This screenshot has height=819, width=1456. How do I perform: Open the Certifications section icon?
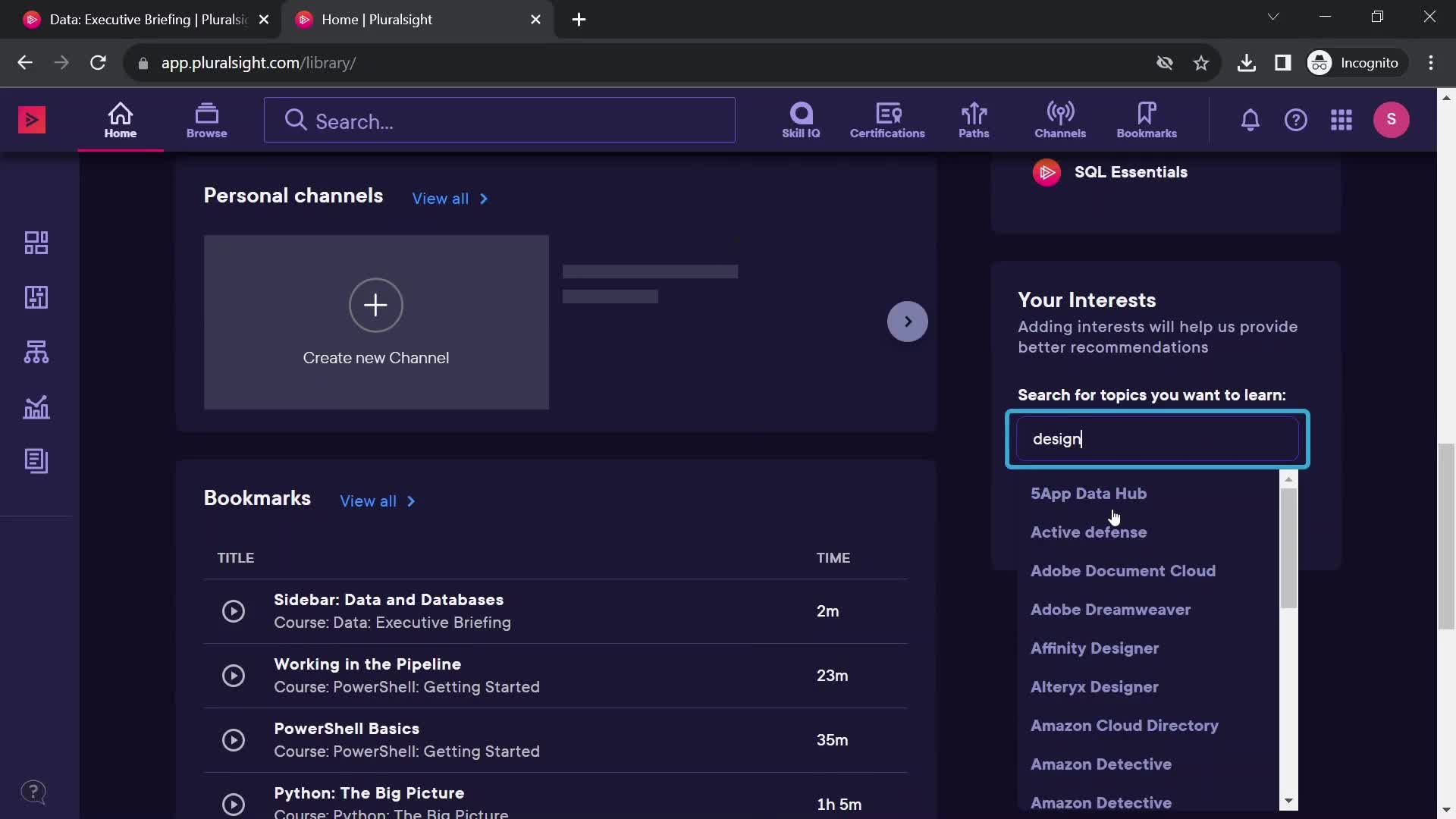(887, 112)
